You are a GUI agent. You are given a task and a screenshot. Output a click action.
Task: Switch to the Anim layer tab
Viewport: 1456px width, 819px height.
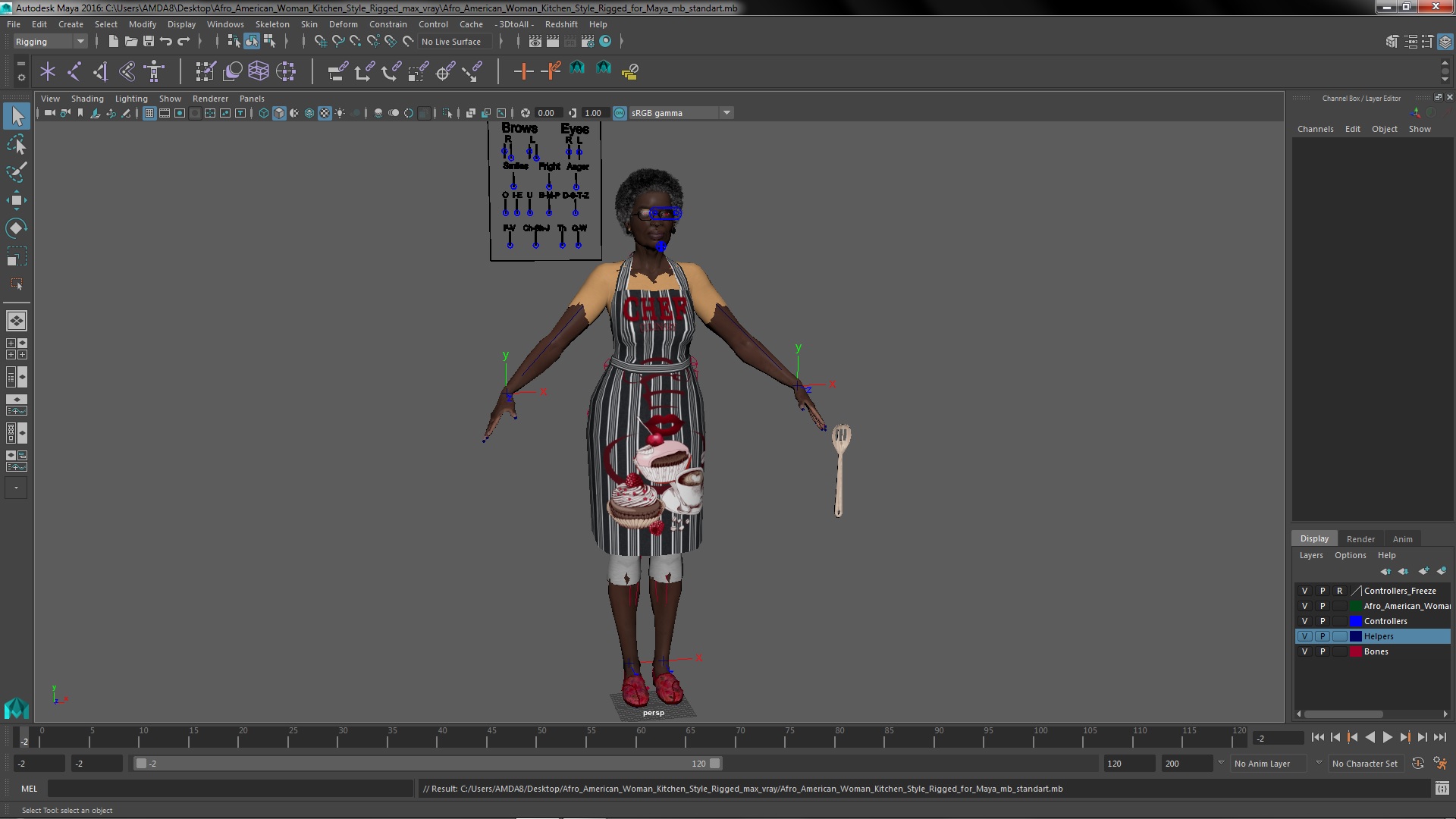[x=1402, y=539]
